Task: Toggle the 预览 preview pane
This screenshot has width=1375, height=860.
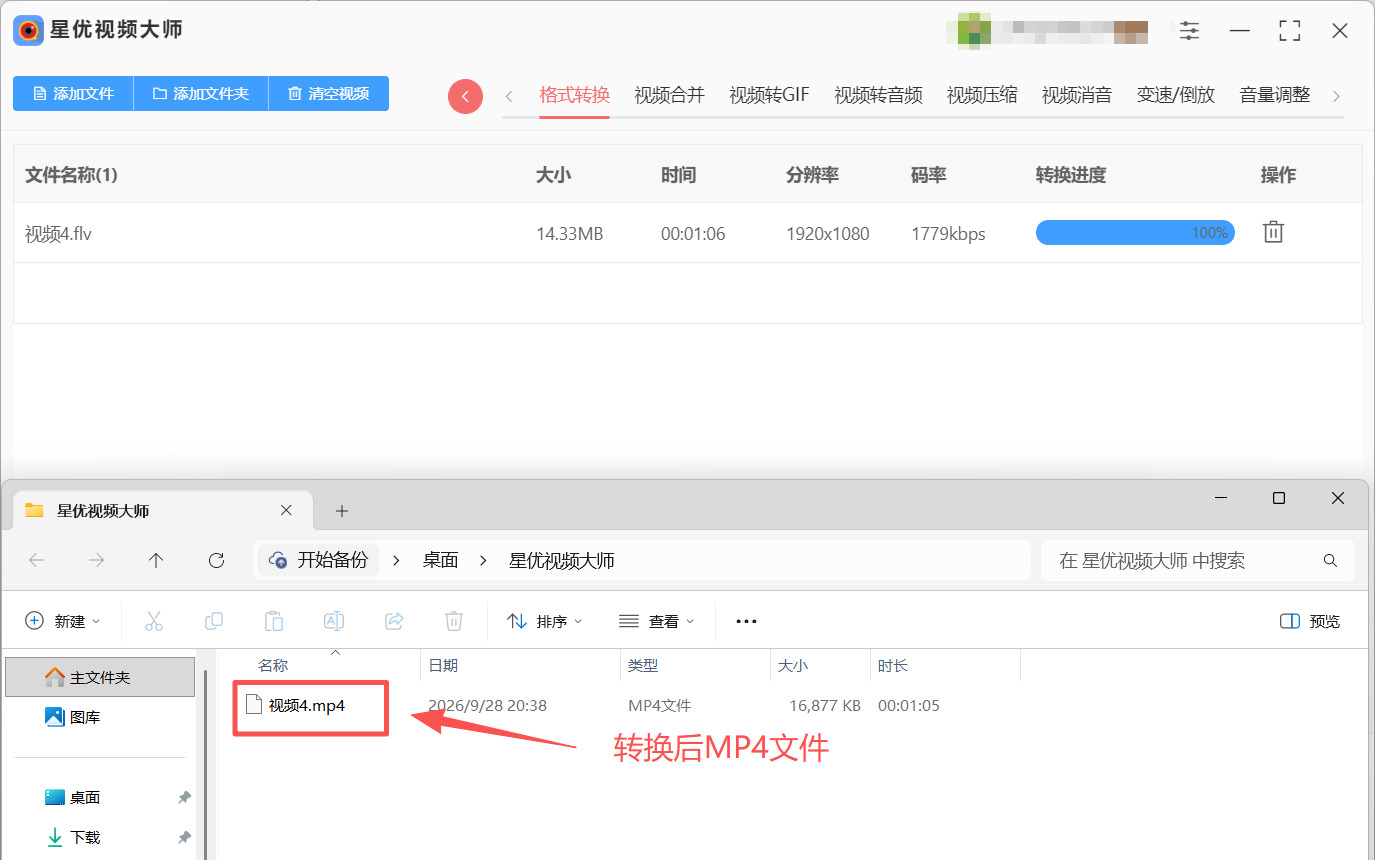Action: [x=1310, y=621]
